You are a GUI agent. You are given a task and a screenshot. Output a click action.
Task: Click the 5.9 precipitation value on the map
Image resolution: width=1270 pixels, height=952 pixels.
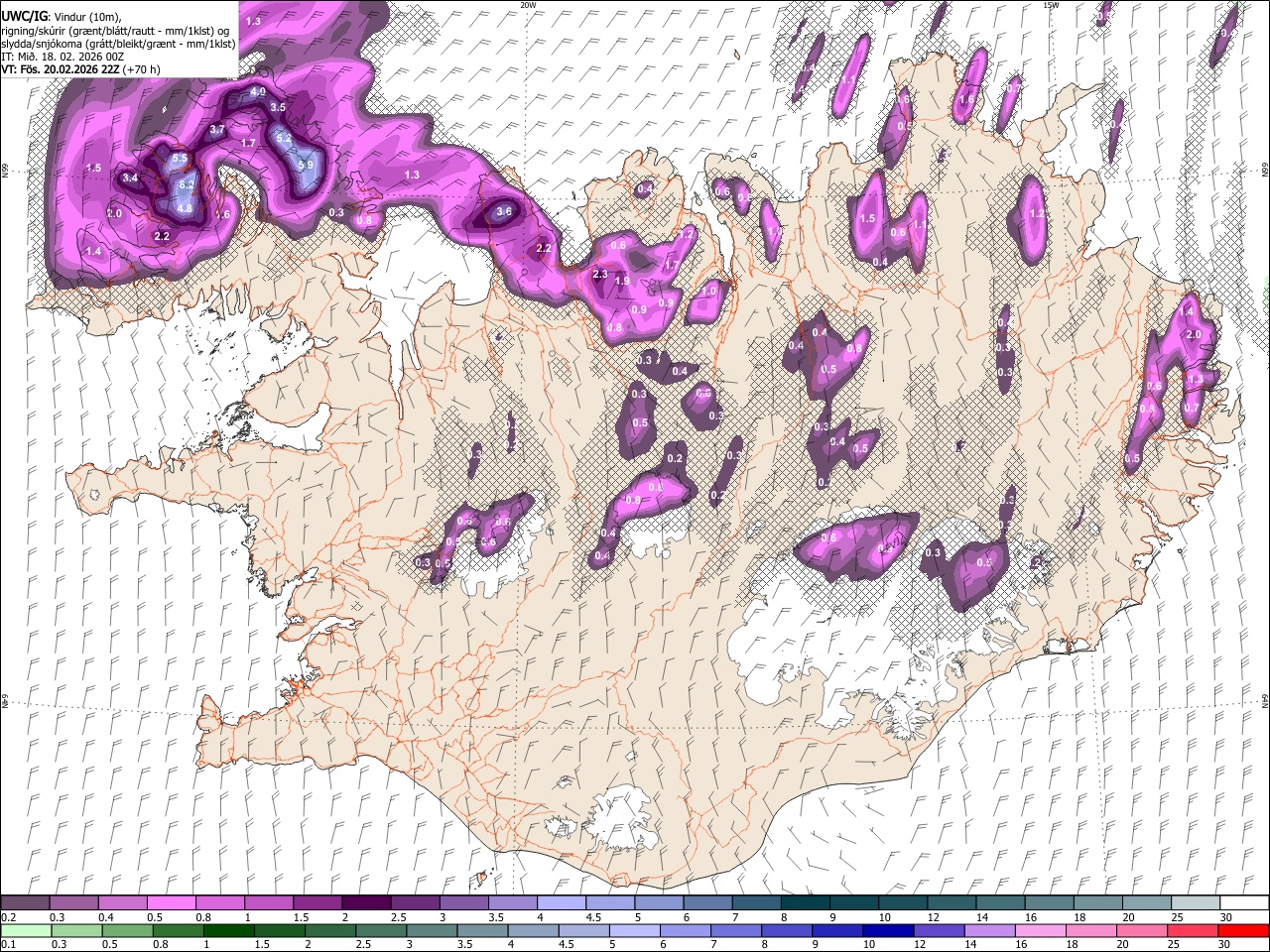tap(305, 165)
